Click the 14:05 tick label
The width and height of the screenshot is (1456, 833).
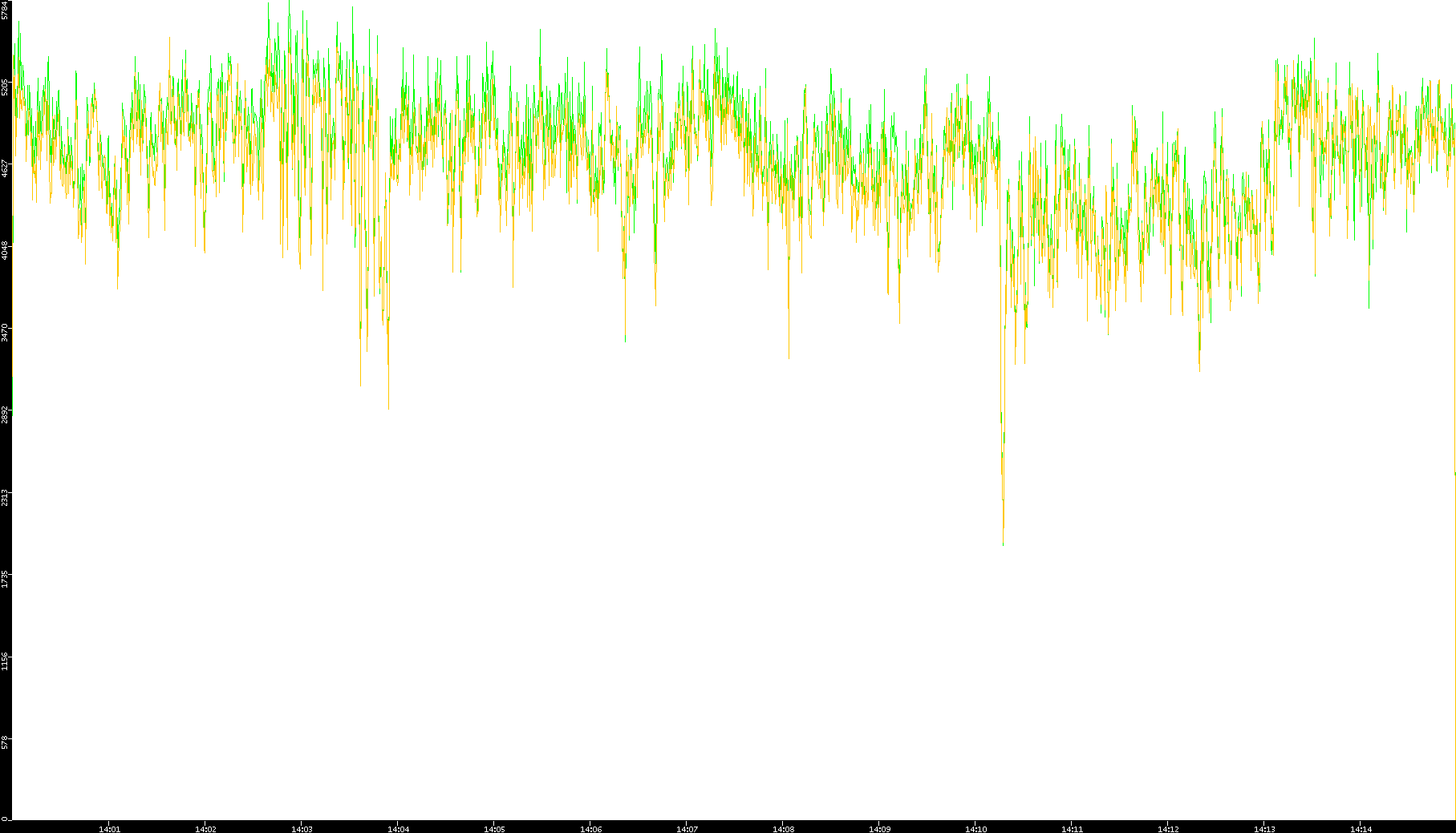(x=494, y=829)
